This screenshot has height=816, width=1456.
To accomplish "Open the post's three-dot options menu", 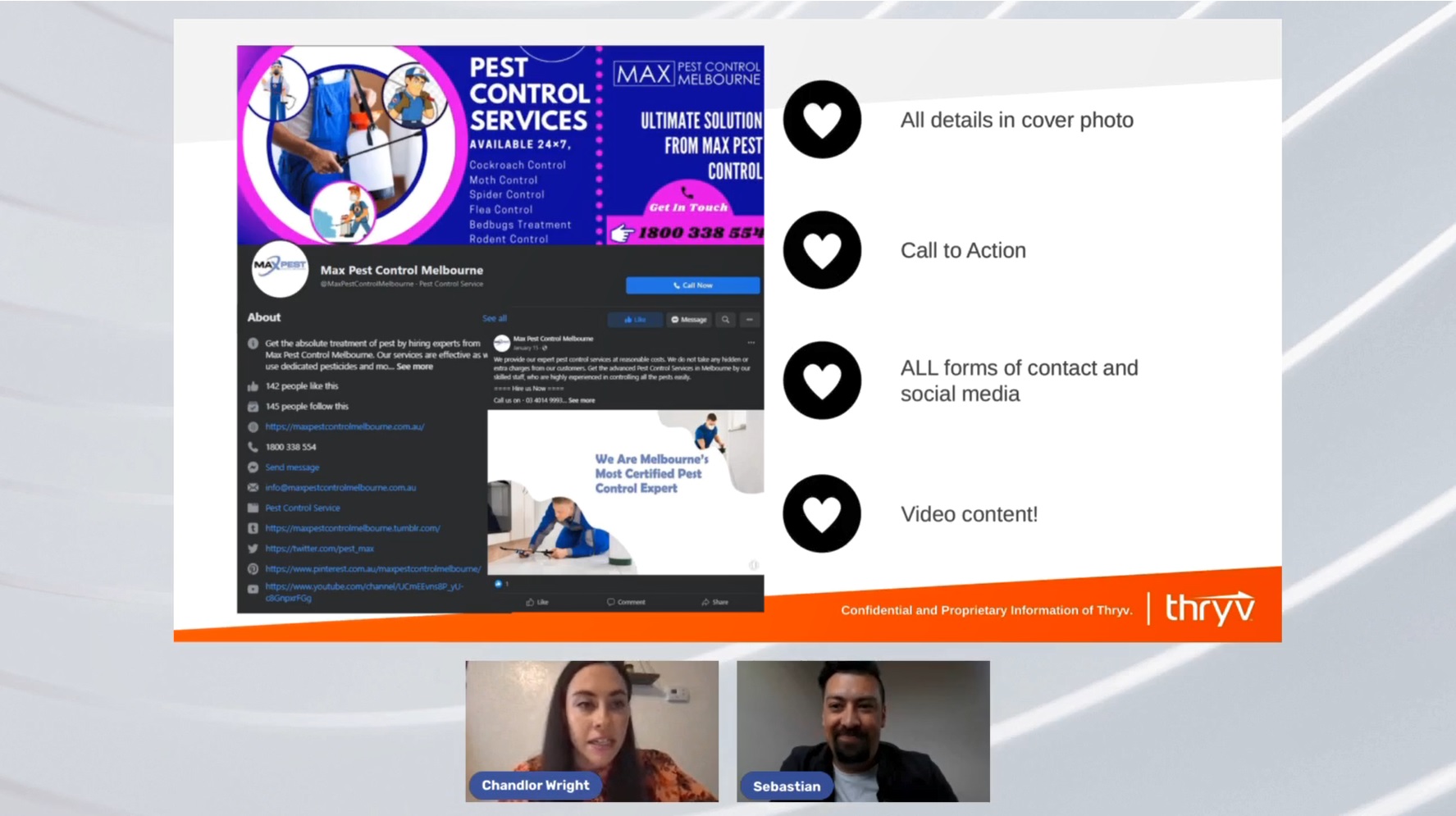I will (x=751, y=342).
